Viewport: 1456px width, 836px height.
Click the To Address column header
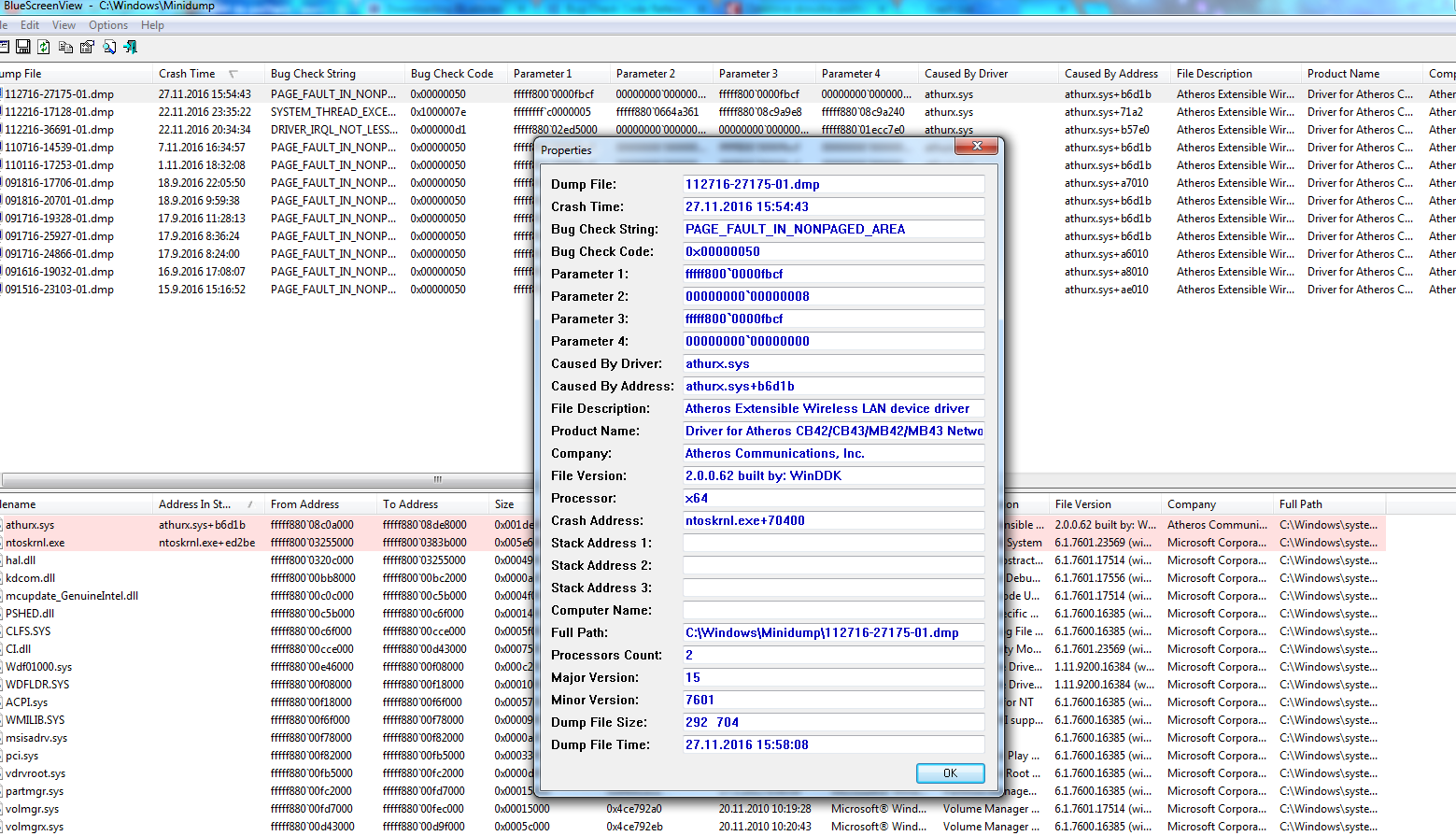click(x=432, y=504)
